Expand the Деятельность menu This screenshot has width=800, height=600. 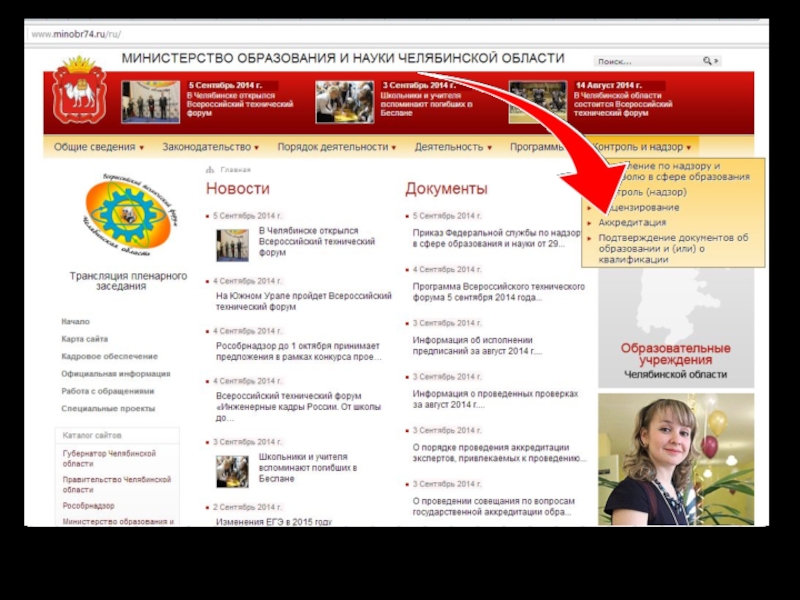click(453, 147)
